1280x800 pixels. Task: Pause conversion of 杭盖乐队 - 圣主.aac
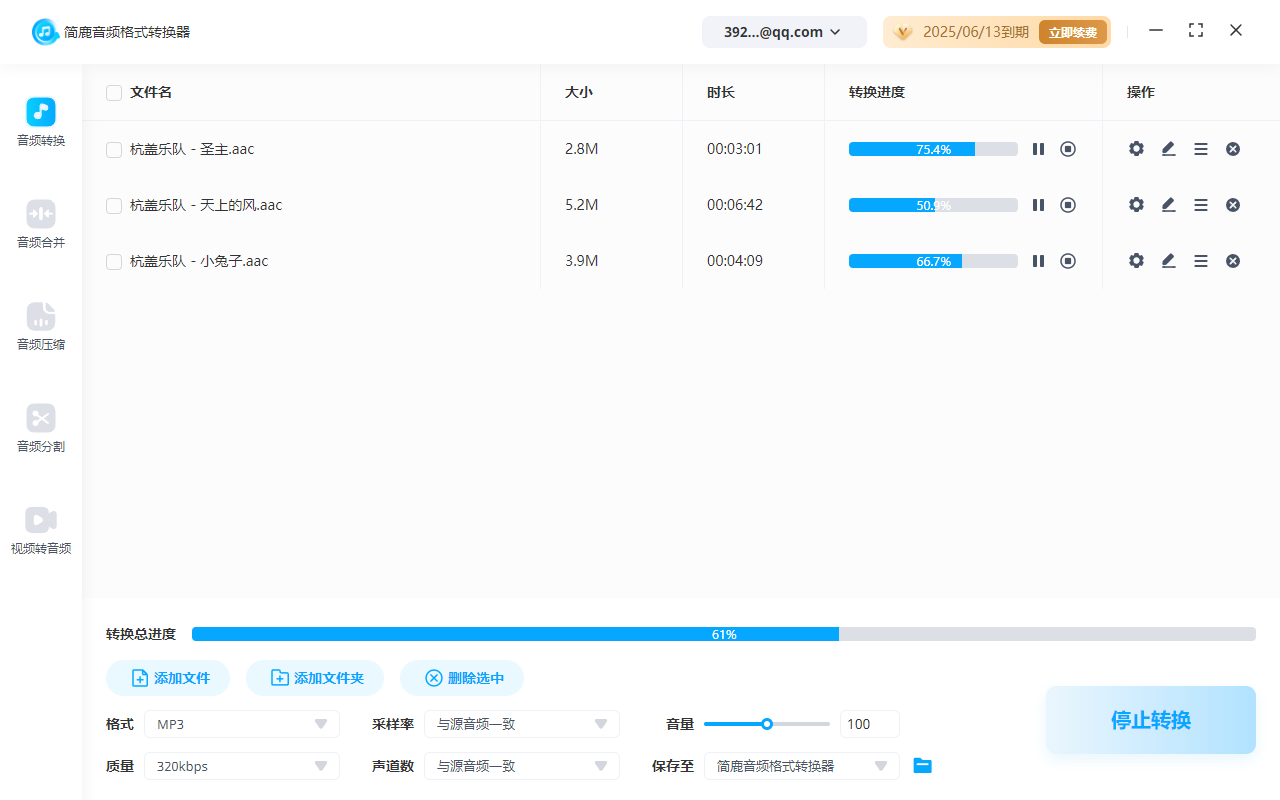(1038, 149)
